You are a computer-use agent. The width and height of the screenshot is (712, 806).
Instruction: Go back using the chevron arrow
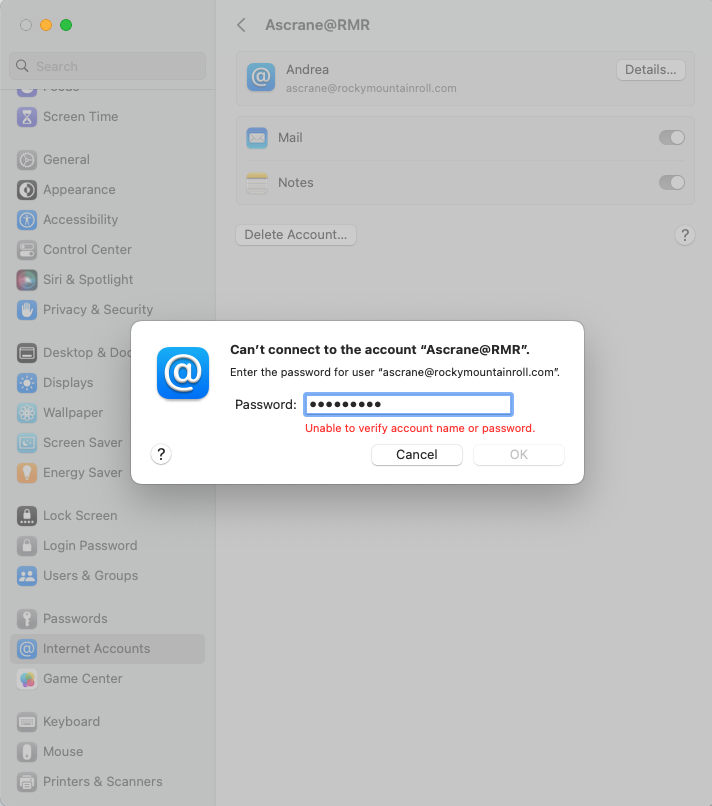tap(241, 25)
